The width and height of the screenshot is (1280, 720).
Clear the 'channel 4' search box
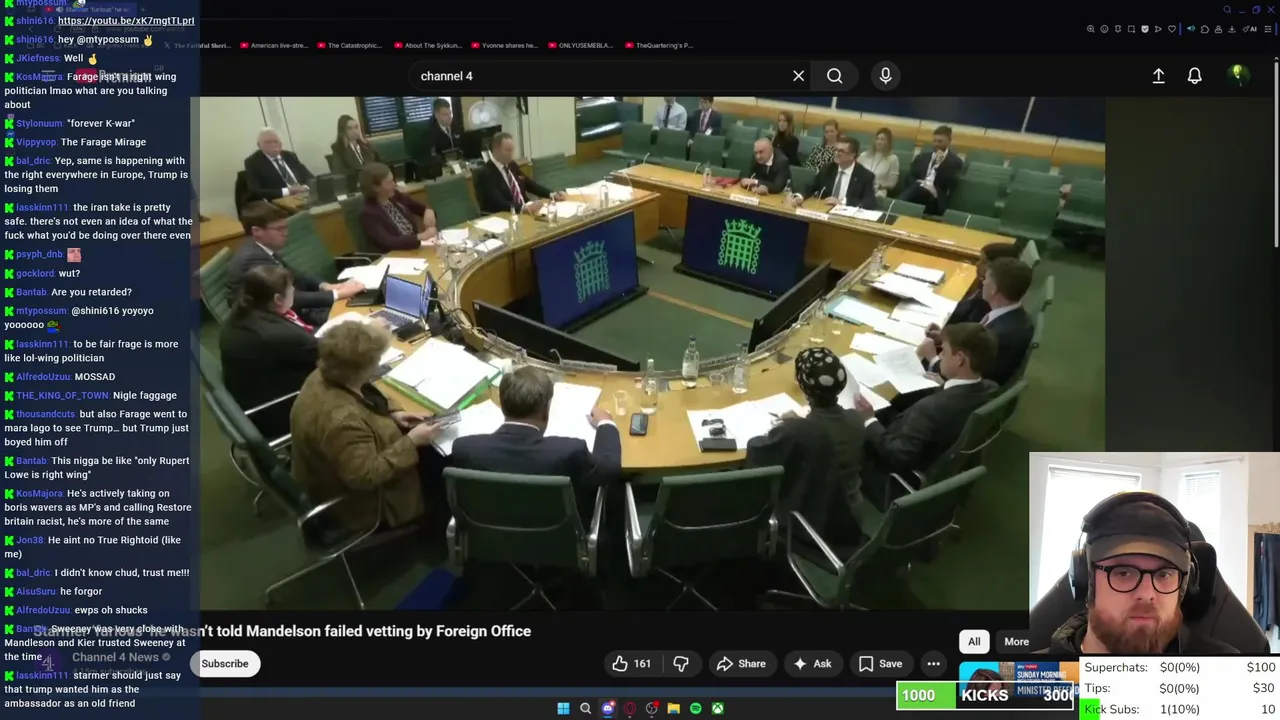pyautogui.click(x=798, y=76)
